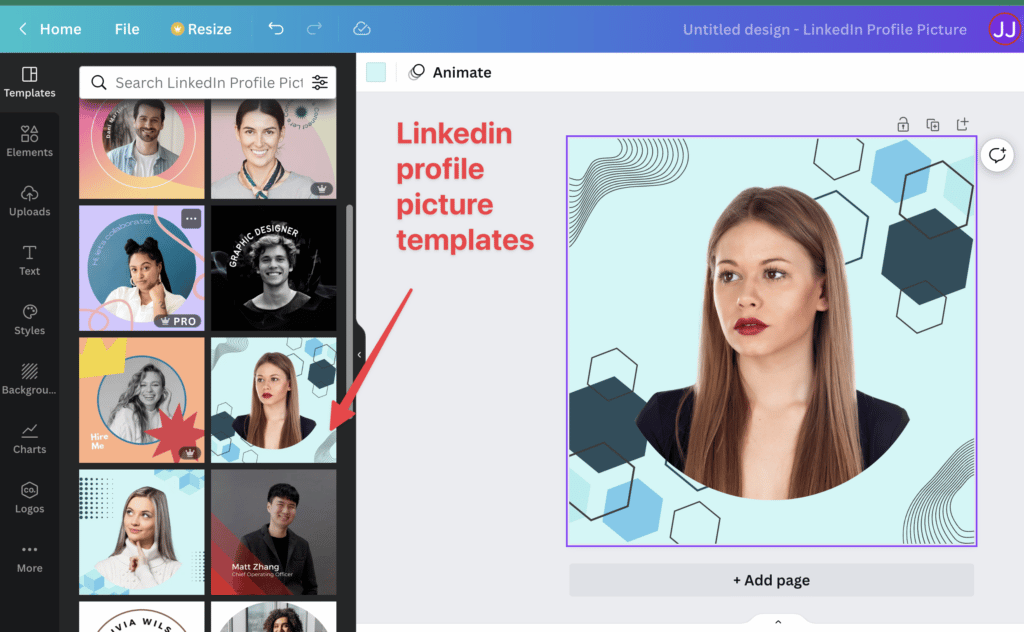
Task: Select the light blue thinking woman template
Action: [142, 532]
